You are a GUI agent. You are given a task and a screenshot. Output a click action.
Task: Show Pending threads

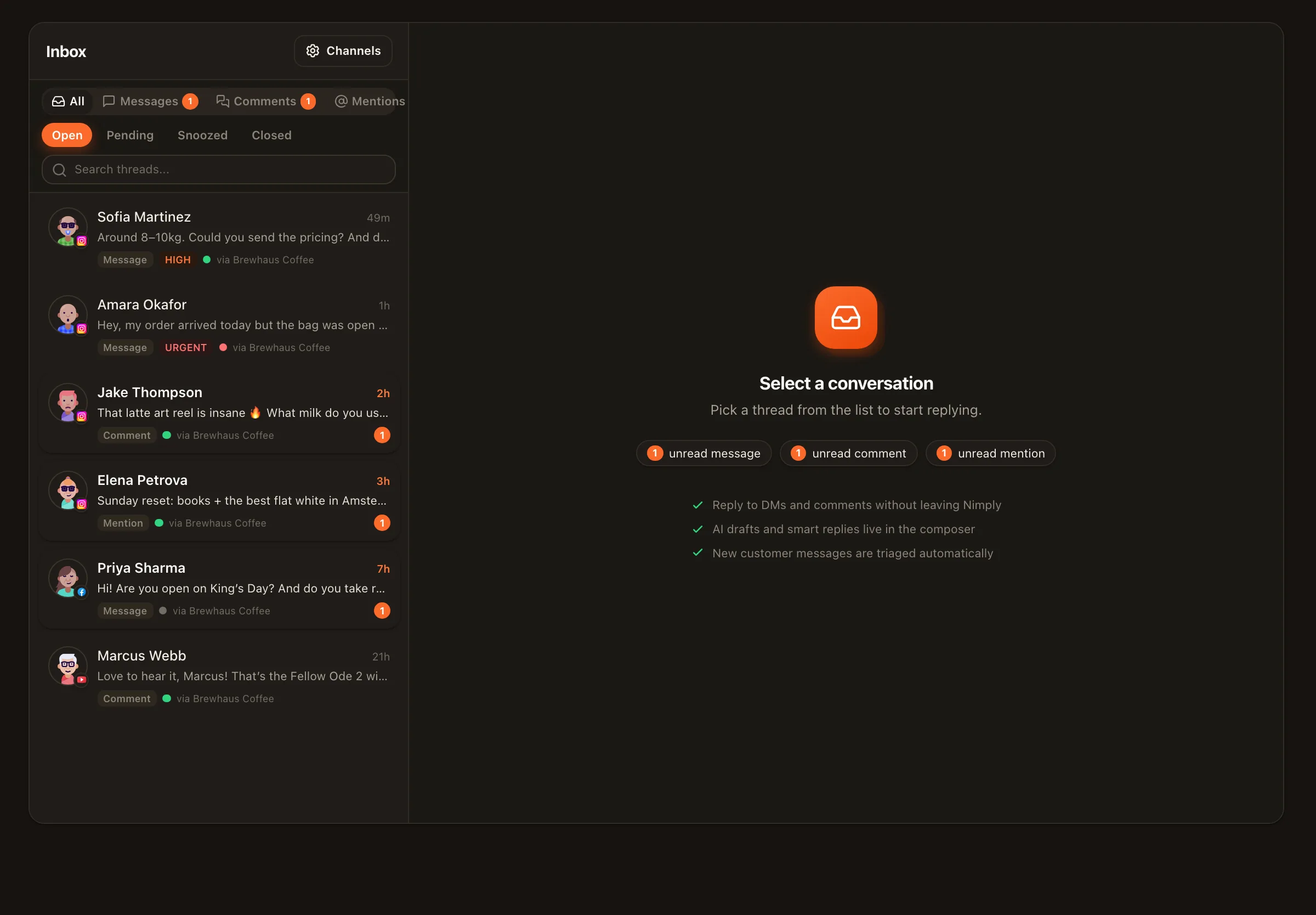130,135
